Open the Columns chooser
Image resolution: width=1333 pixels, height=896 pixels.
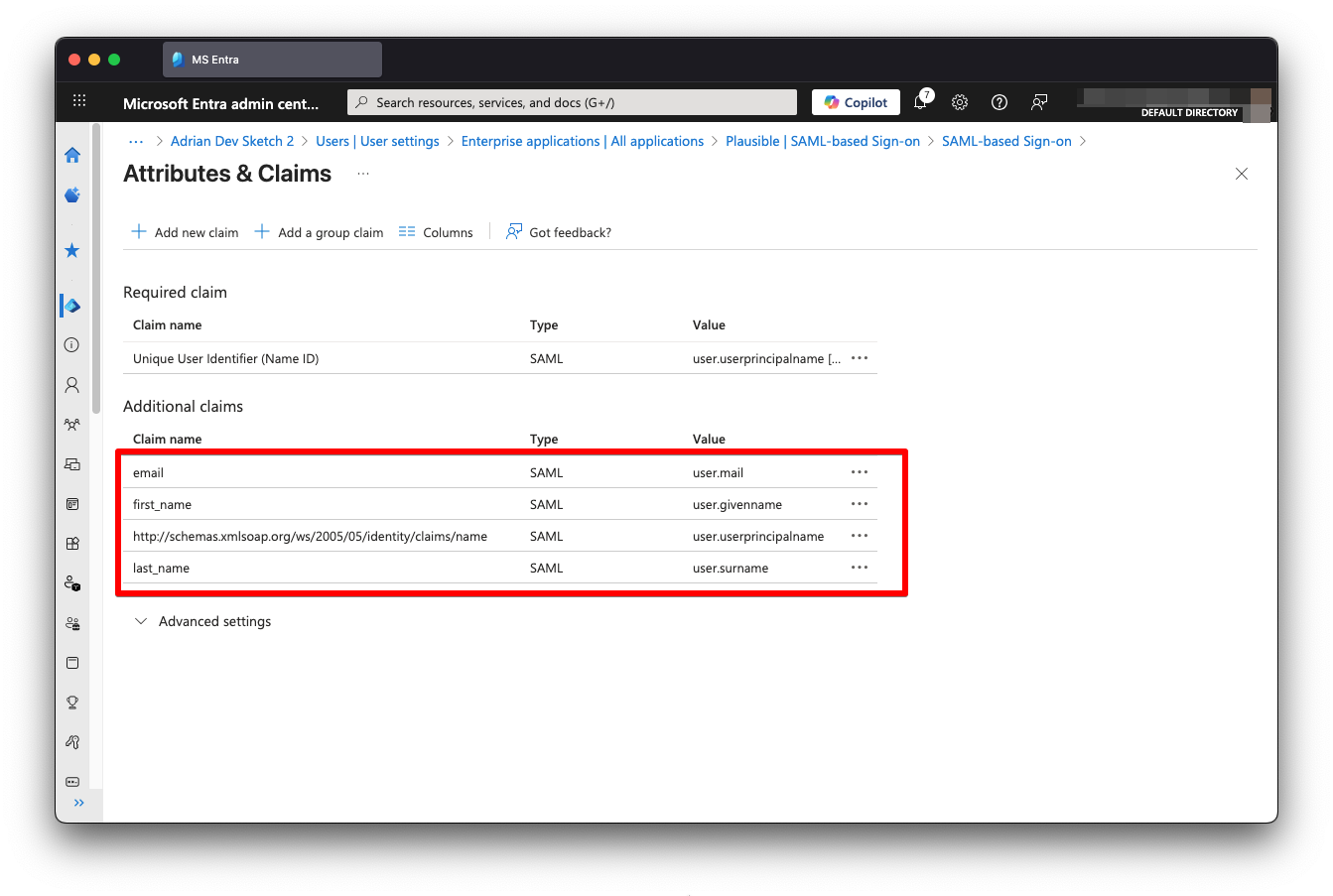click(436, 232)
